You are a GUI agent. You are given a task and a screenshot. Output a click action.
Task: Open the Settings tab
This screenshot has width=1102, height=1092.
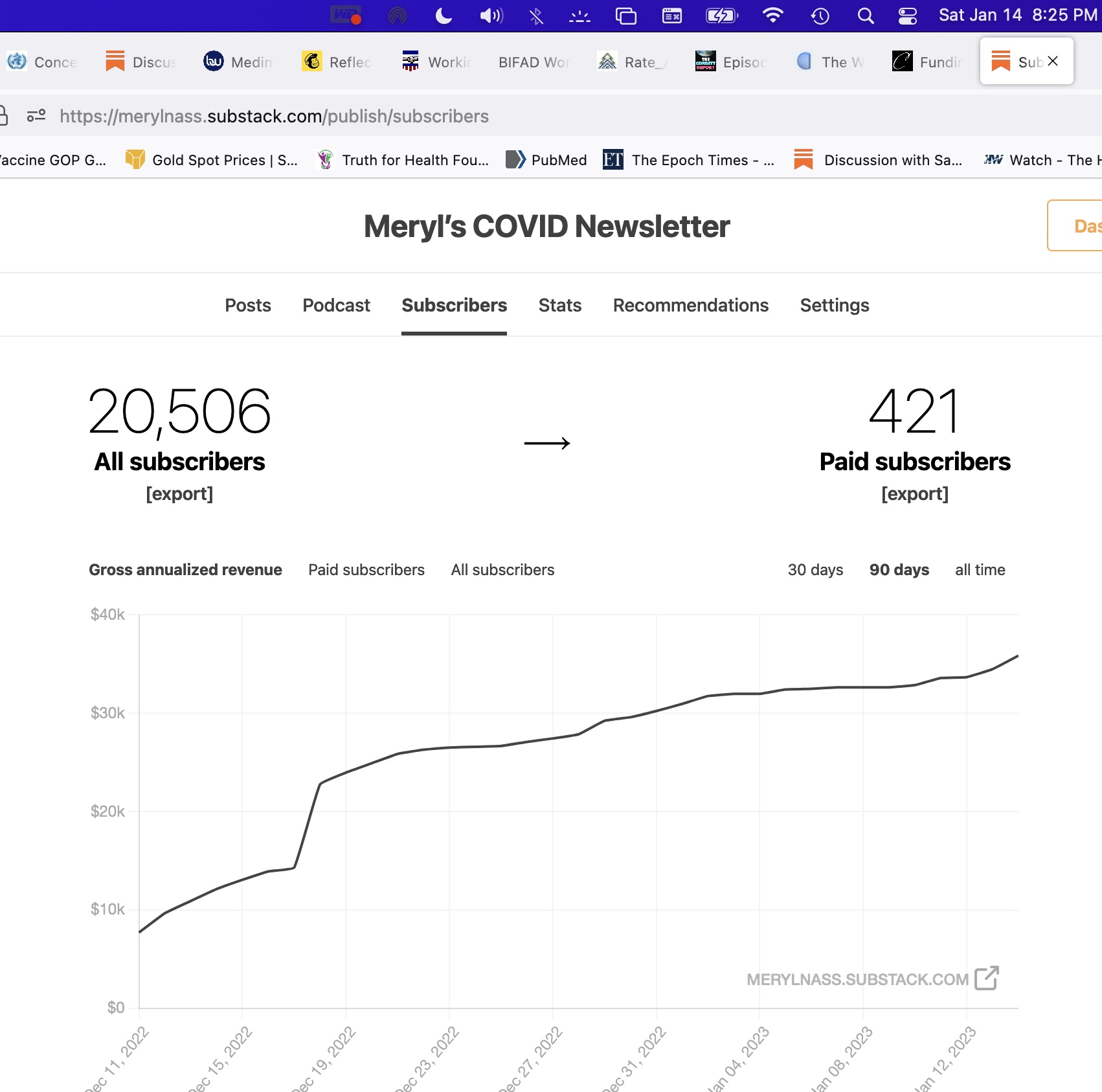pos(834,306)
